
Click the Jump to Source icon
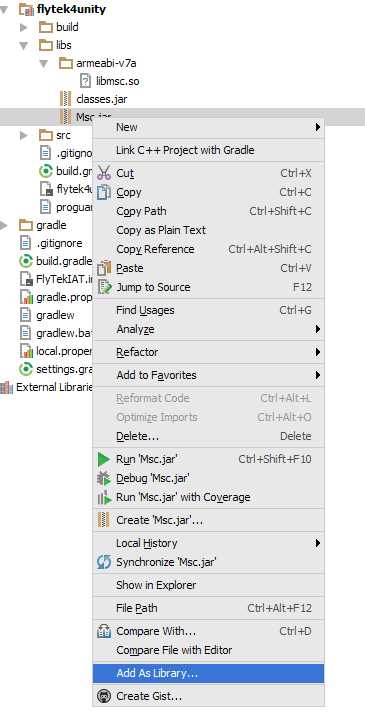(x=104, y=287)
